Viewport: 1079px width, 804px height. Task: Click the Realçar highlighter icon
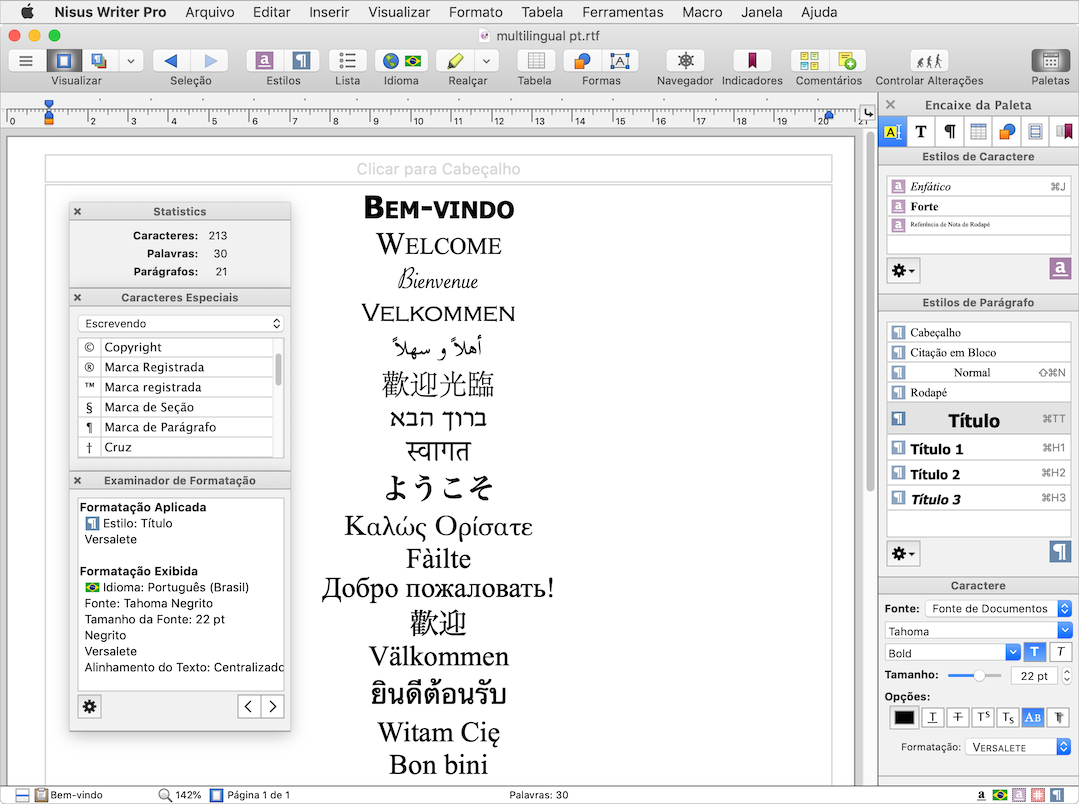(x=456, y=61)
